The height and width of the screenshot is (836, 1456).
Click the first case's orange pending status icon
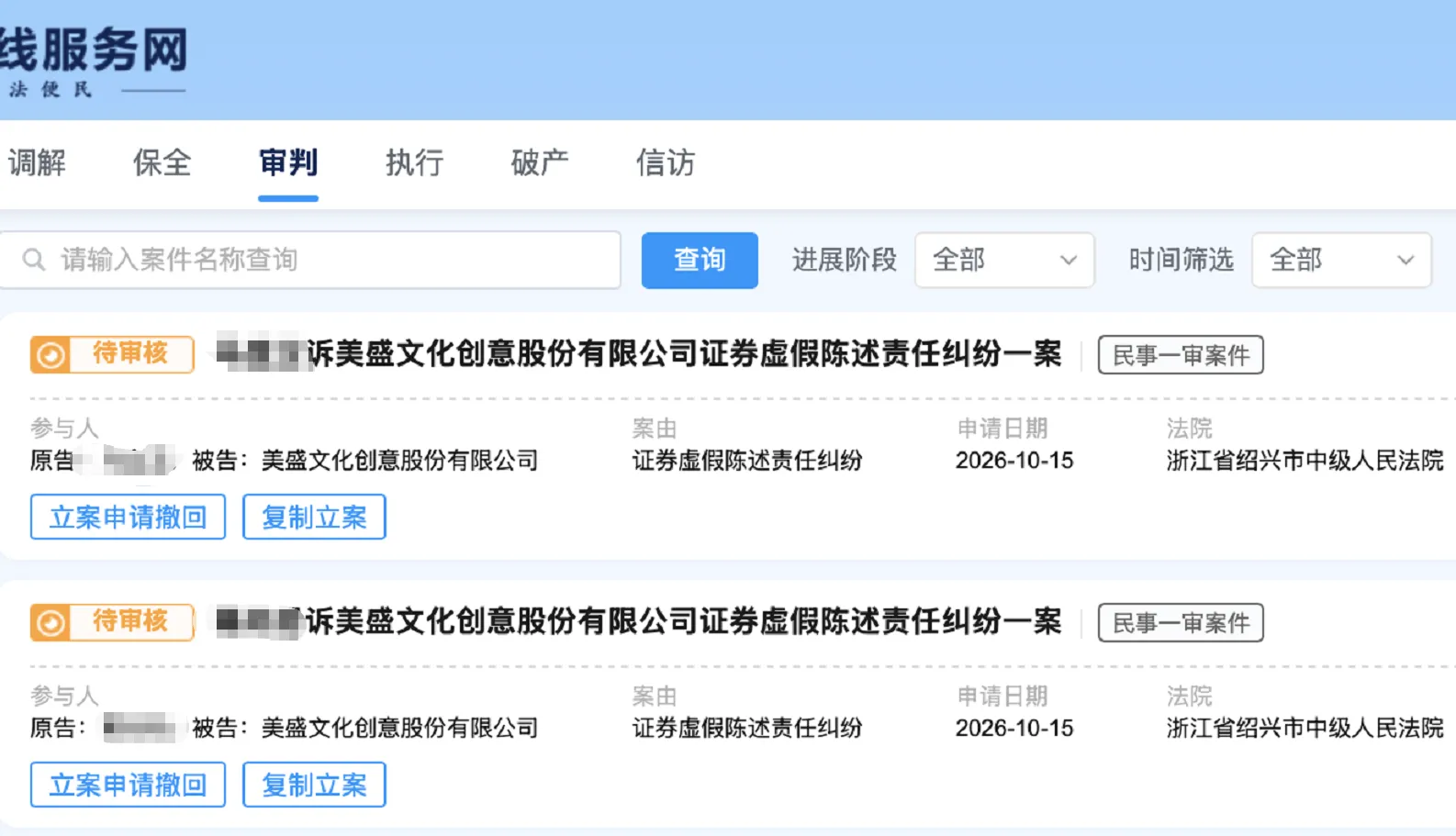(x=51, y=354)
